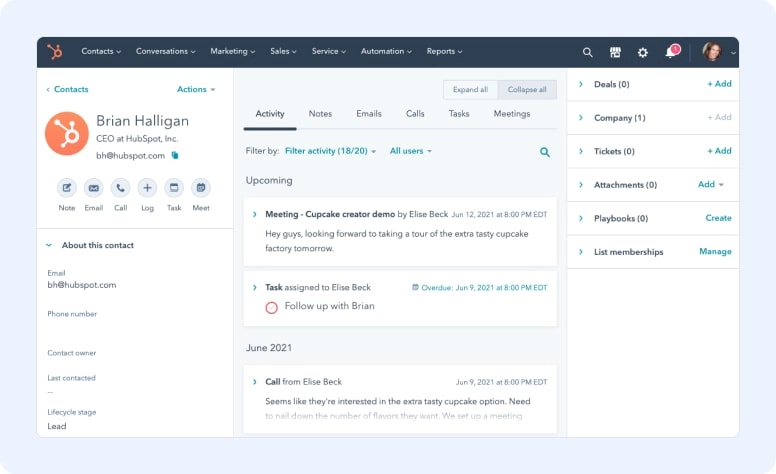Screen dimensions: 776x474
Task: Open the Filter activity (18/20) dropdown
Action: pyautogui.click(x=331, y=151)
